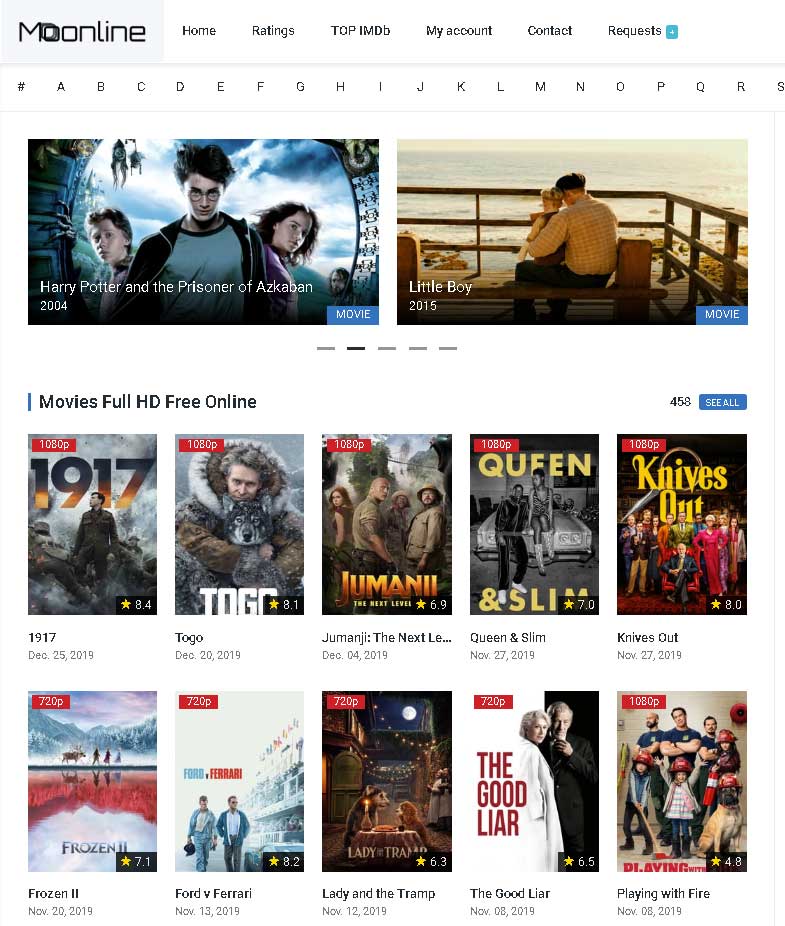Select the fifth carousel slide indicator

click(448, 348)
